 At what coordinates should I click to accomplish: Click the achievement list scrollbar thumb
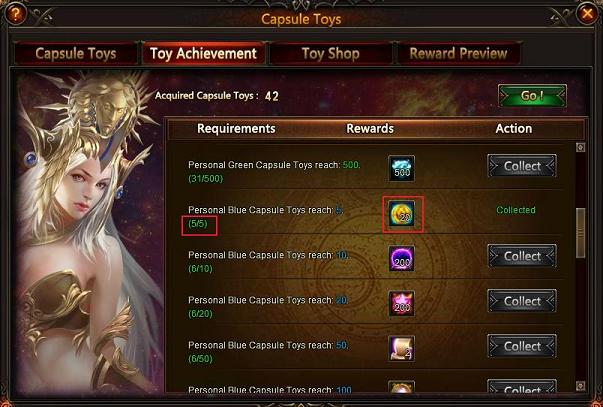click(x=580, y=233)
